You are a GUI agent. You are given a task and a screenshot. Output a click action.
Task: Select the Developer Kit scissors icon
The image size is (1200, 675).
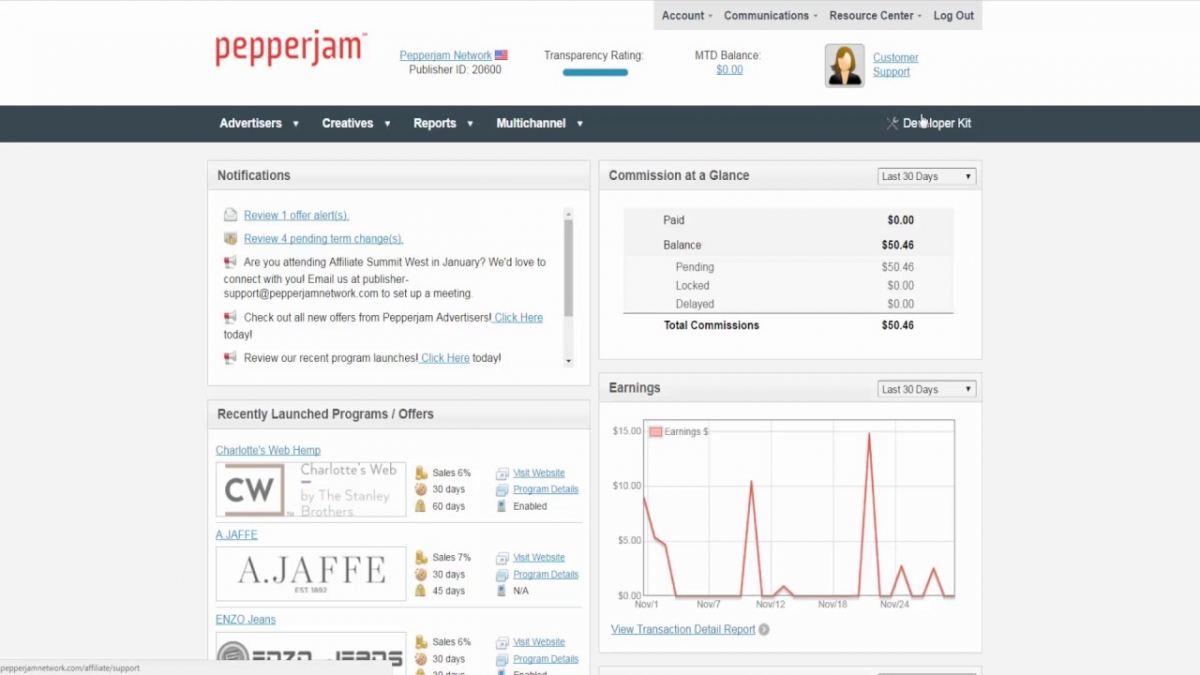click(x=892, y=123)
